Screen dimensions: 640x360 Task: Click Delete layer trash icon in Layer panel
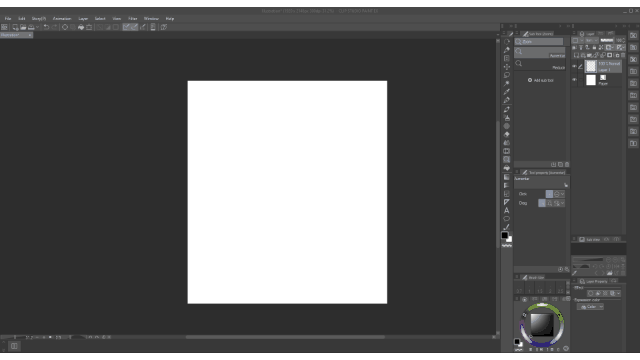[x=623, y=55]
